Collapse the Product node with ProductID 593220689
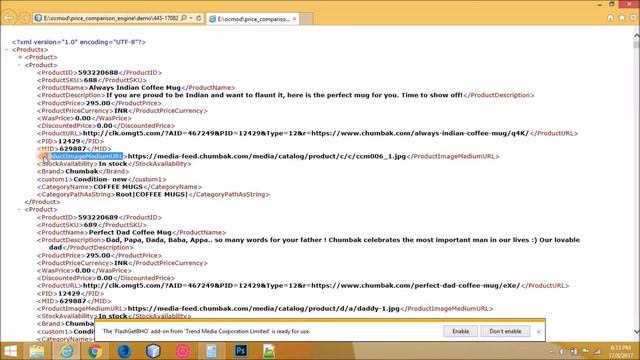 pos(20,209)
